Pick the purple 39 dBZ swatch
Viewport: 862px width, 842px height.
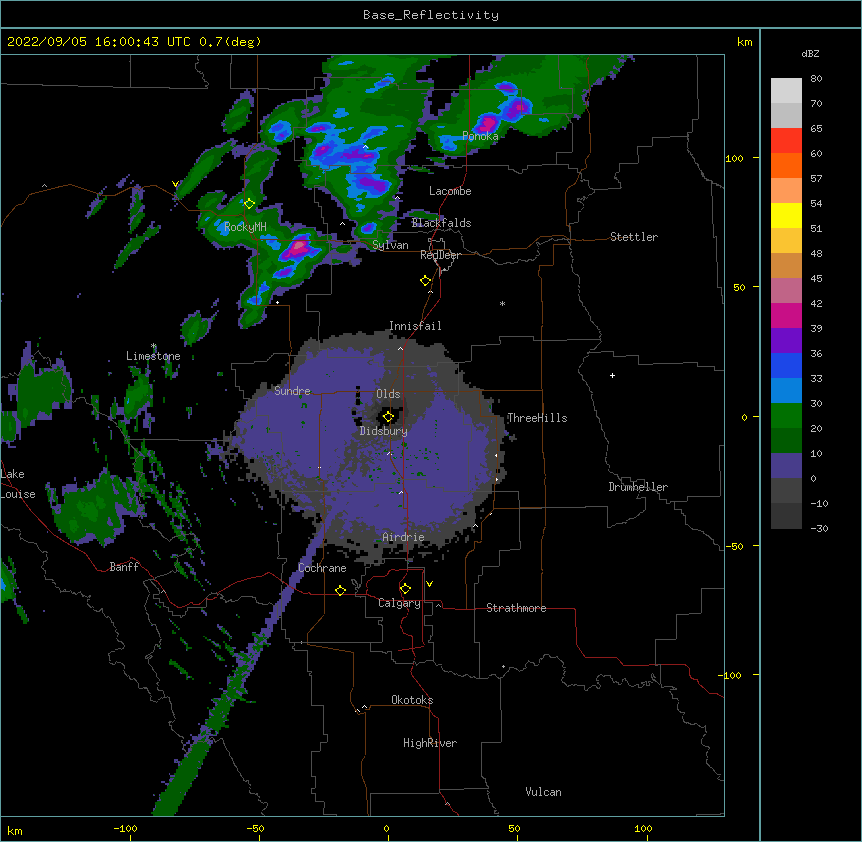point(786,340)
